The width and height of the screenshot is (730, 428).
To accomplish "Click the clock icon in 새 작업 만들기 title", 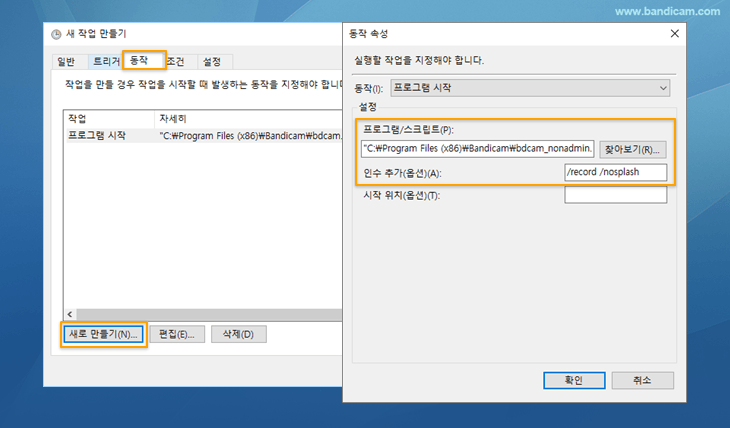I will tap(56, 34).
